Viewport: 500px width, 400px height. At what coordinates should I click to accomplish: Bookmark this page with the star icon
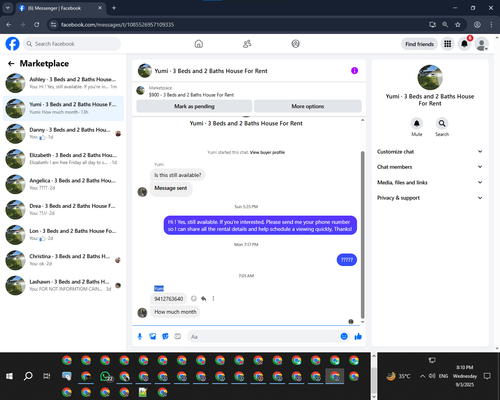tap(458, 24)
